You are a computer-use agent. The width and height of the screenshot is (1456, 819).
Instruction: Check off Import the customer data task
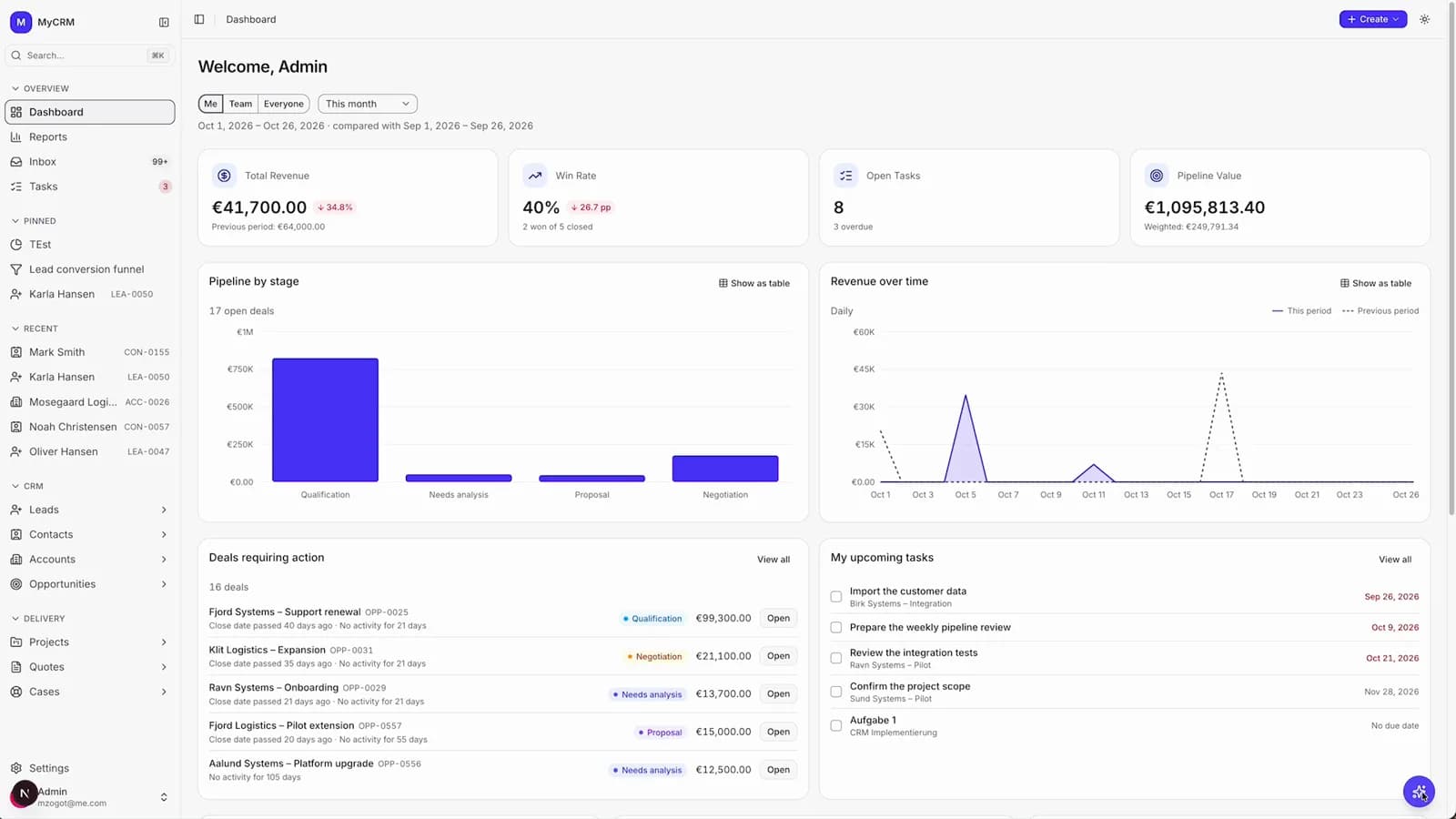tap(836, 597)
